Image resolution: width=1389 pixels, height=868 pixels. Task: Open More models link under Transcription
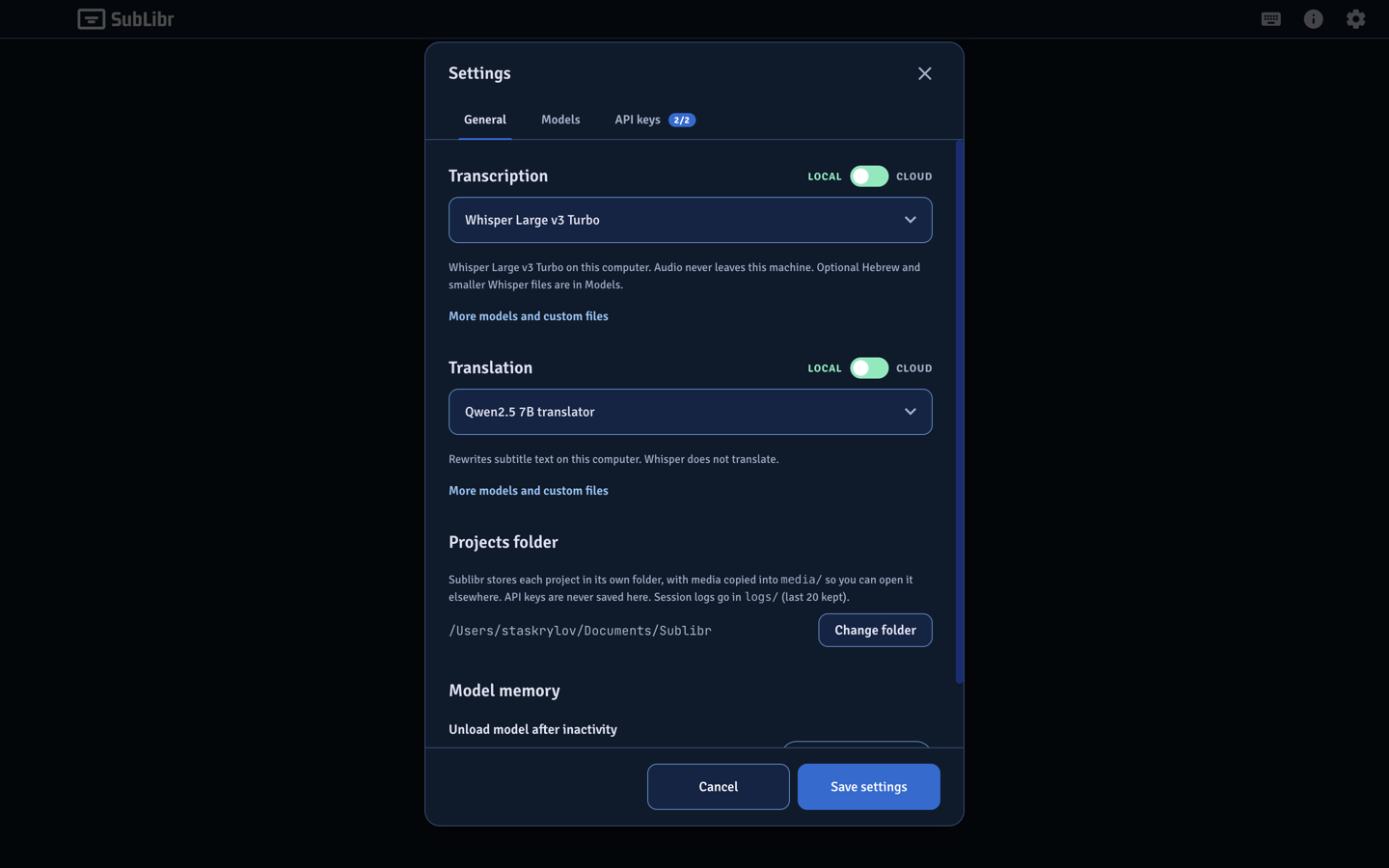528,316
